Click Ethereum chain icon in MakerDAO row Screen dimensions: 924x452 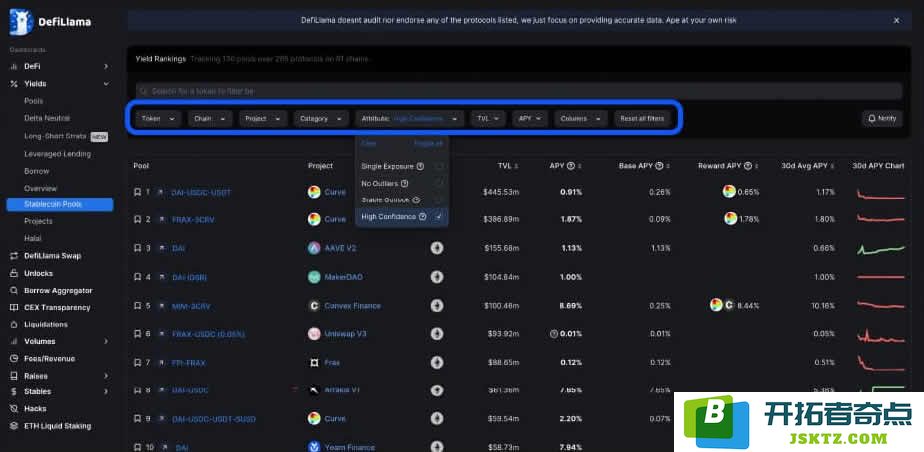437,277
